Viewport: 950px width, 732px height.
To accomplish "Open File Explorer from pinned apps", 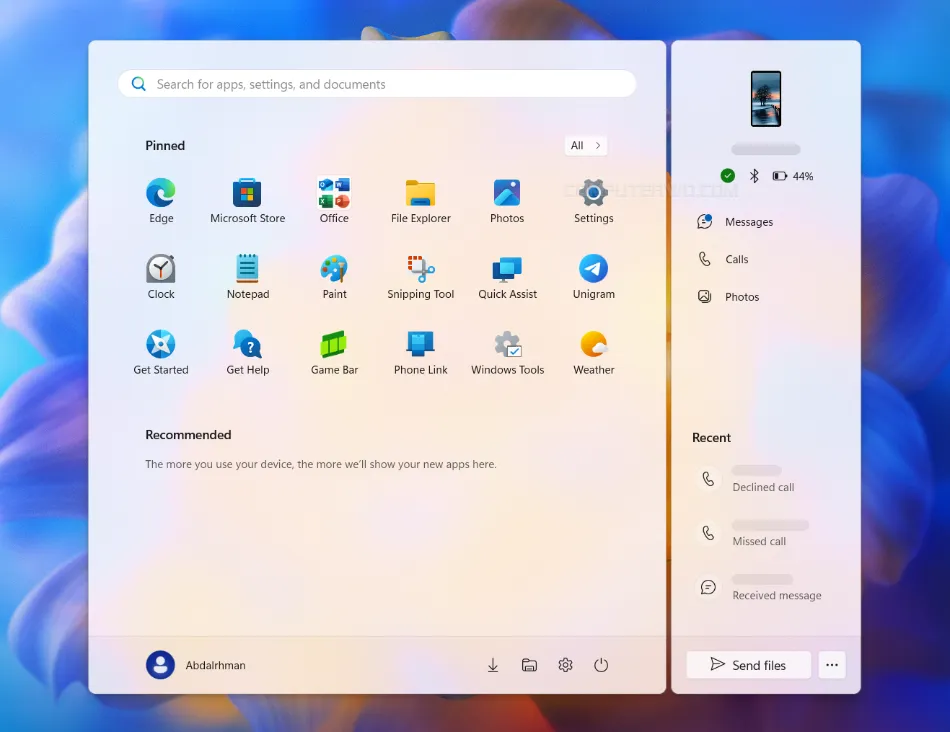I will click(420, 201).
